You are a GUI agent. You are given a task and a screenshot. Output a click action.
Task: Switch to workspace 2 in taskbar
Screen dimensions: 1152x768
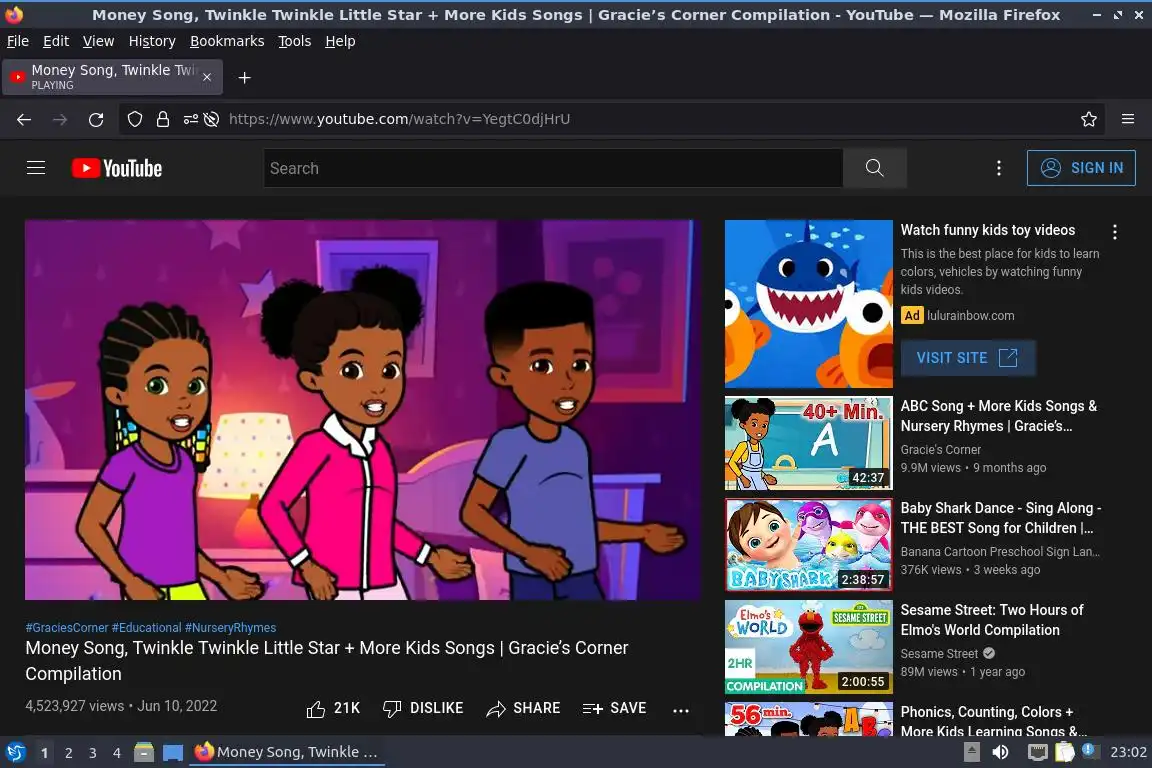68,753
